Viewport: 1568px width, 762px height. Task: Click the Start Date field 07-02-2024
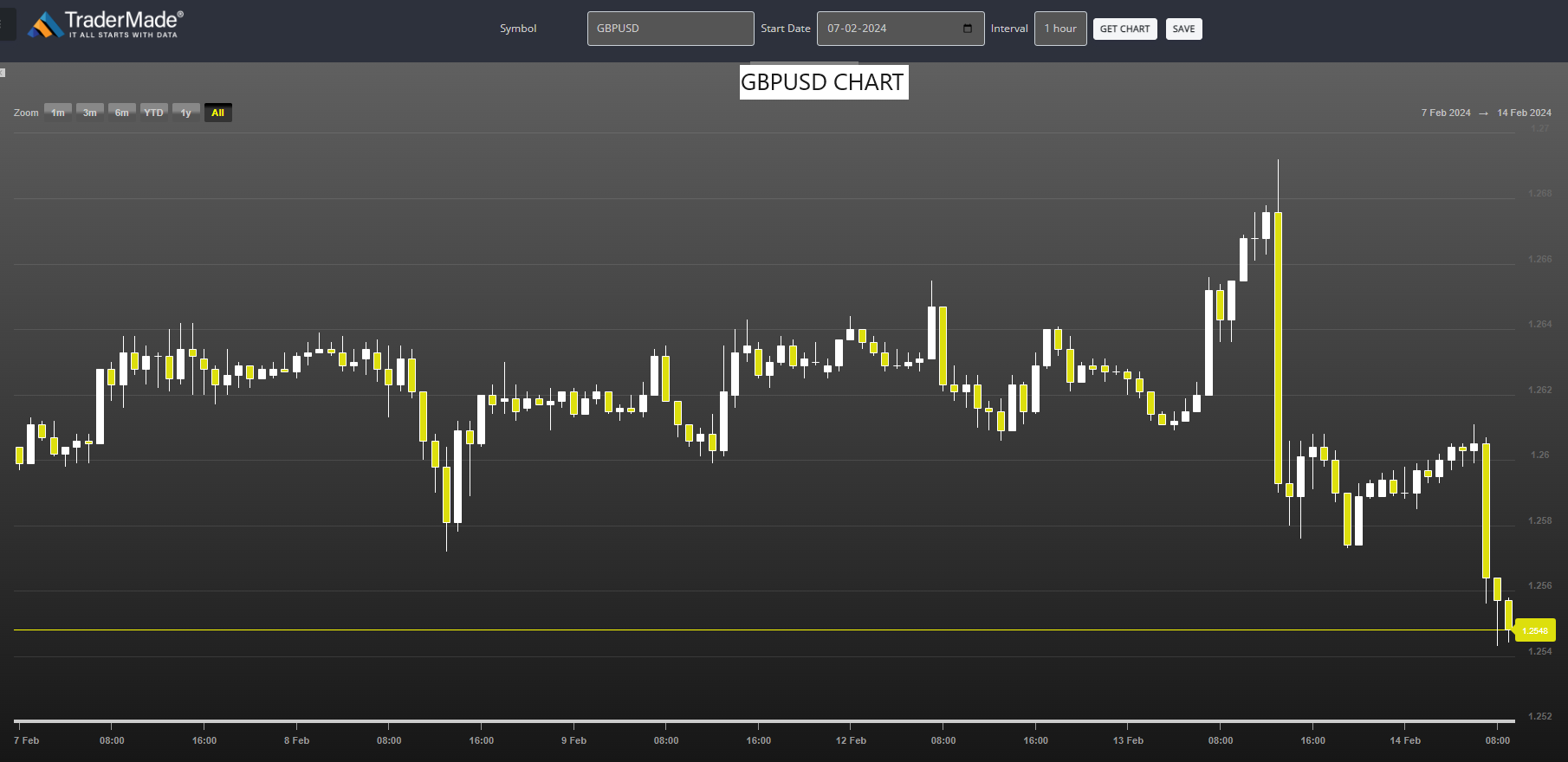pos(900,29)
